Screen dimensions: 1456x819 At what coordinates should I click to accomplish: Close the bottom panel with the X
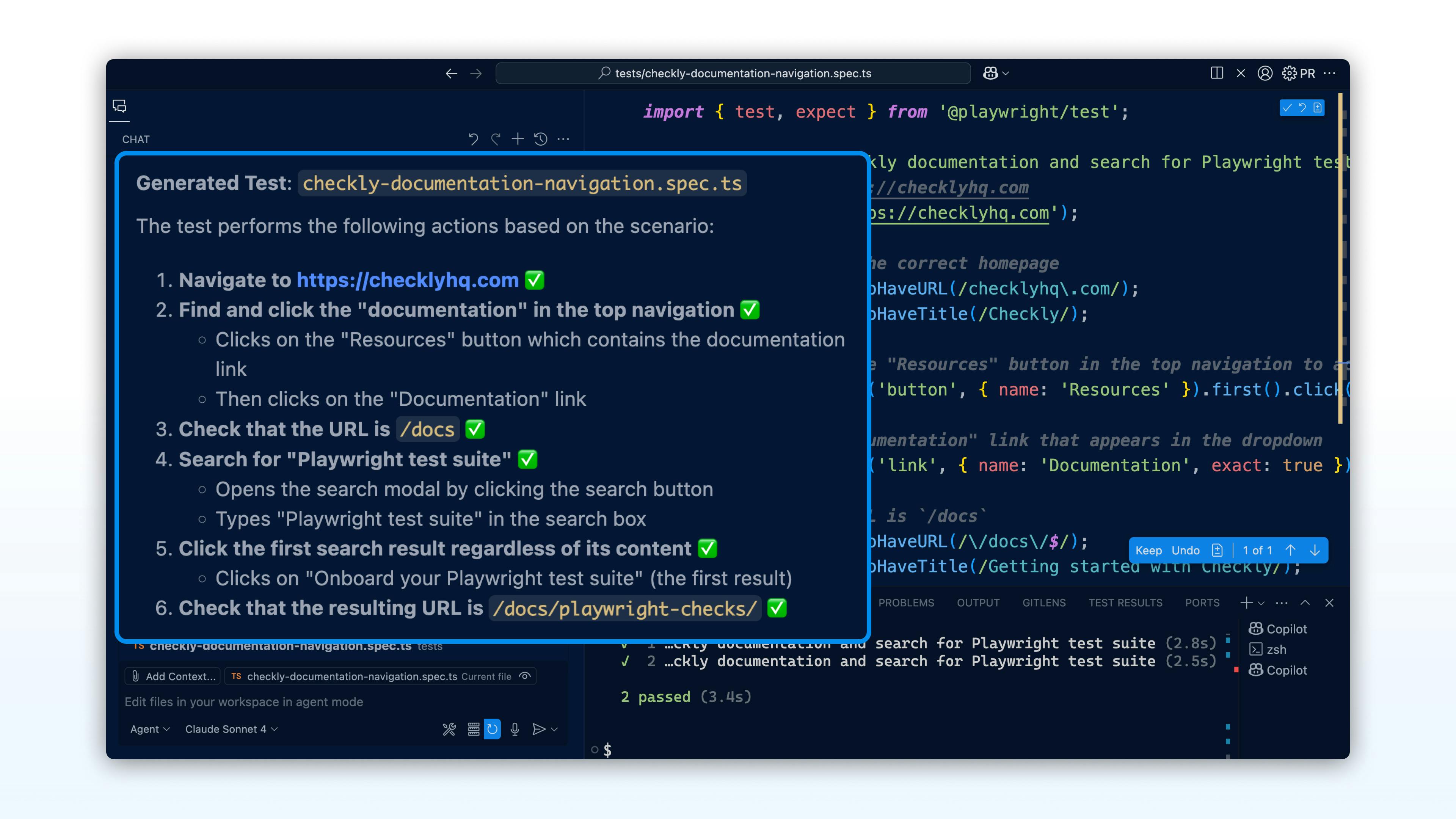click(x=1329, y=603)
